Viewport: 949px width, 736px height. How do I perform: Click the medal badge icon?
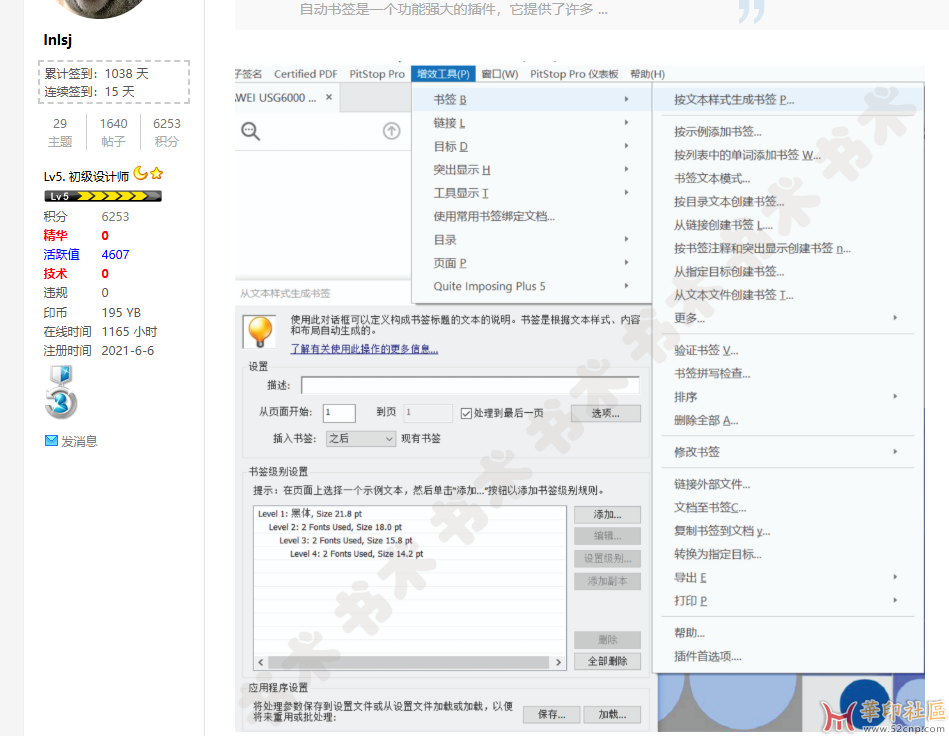point(60,391)
